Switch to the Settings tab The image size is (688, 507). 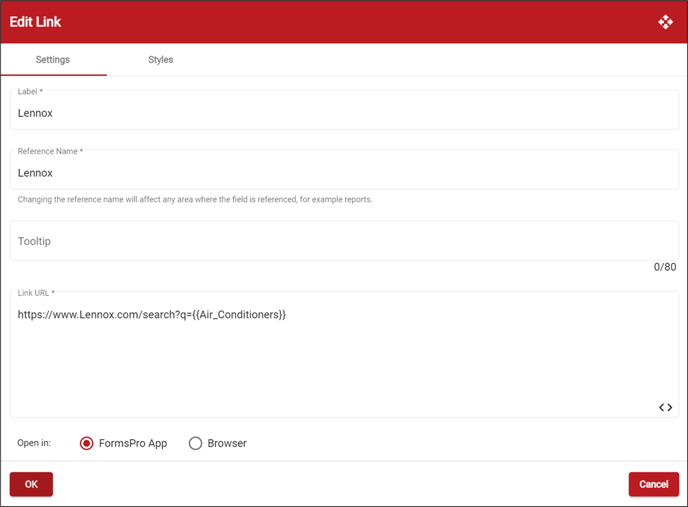pyautogui.click(x=53, y=60)
